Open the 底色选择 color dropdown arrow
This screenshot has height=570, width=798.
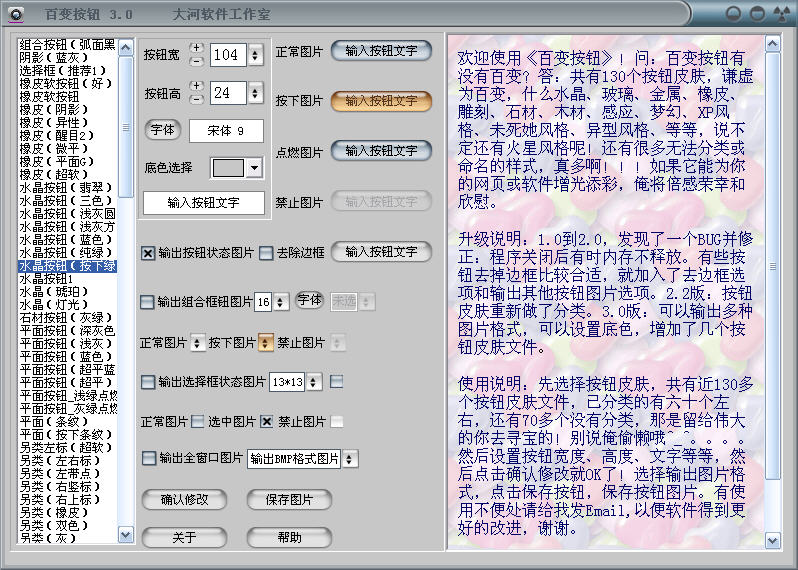pos(254,167)
